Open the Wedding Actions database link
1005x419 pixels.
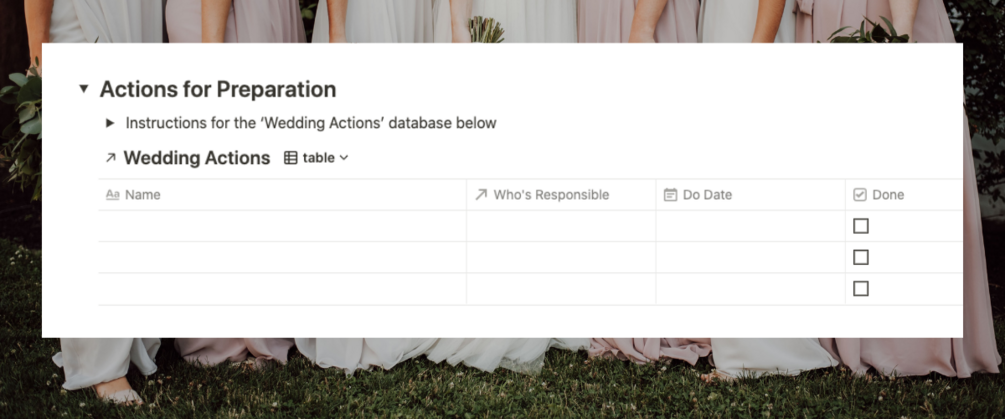pyautogui.click(x=196, y=158)
